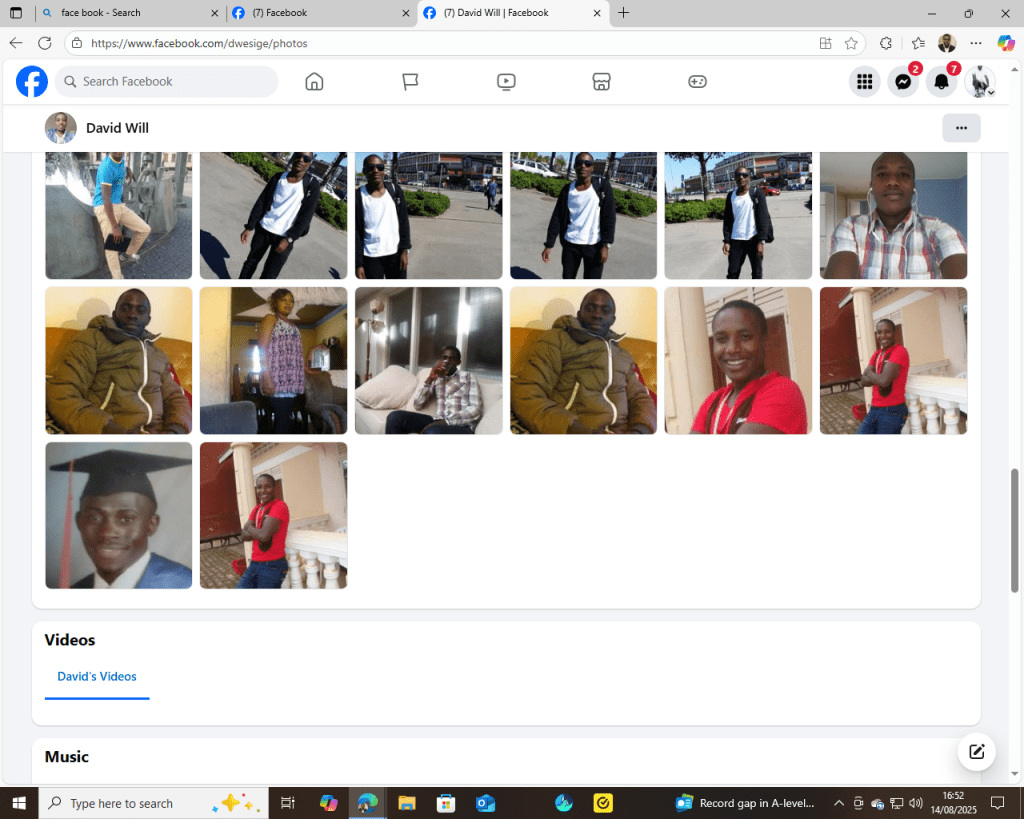This screenshot has width=1024, height=819.
Task: Open the account profile dropdown
Action: [x=980, y=82]
